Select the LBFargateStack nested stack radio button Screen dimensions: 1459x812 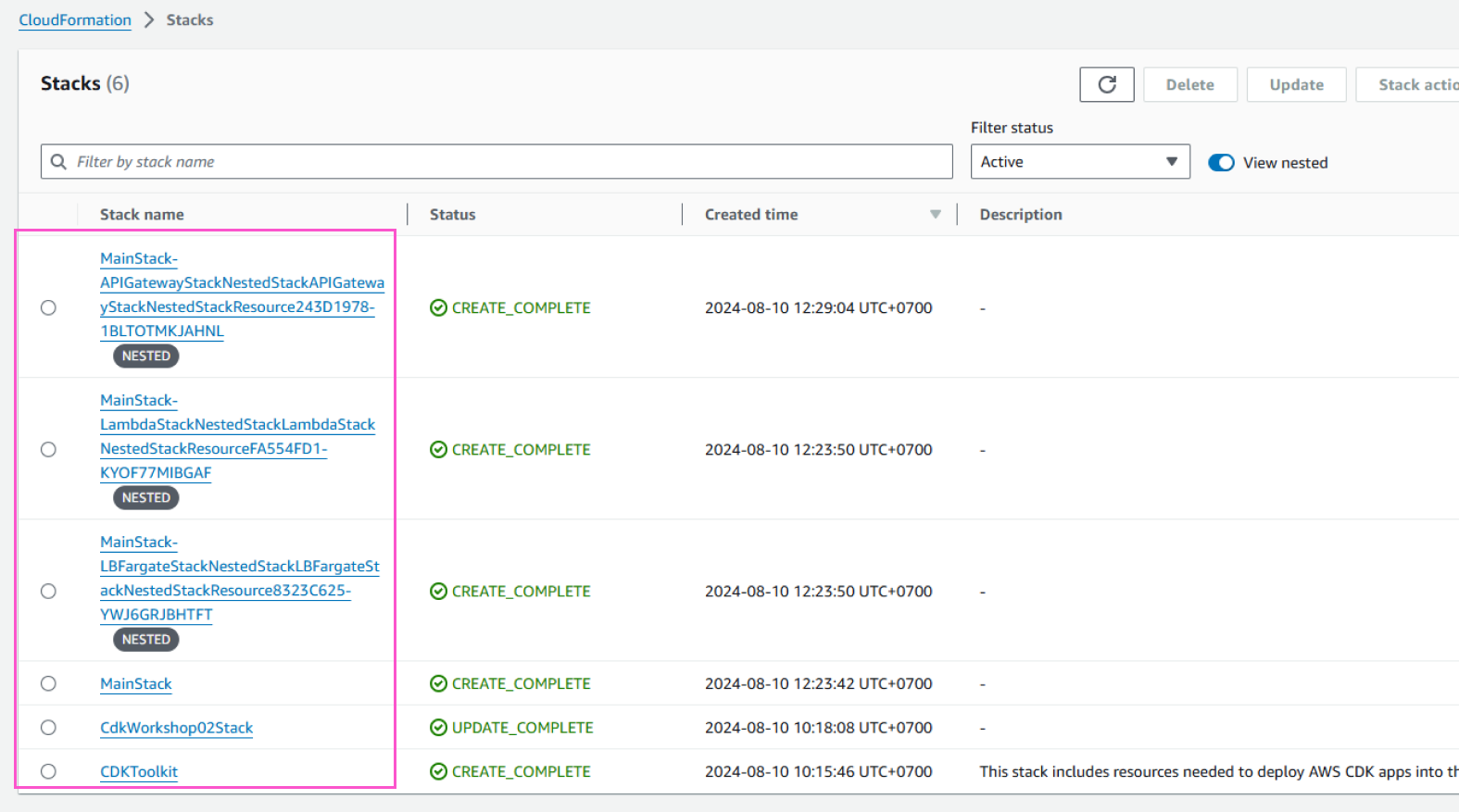pos(48,591)
